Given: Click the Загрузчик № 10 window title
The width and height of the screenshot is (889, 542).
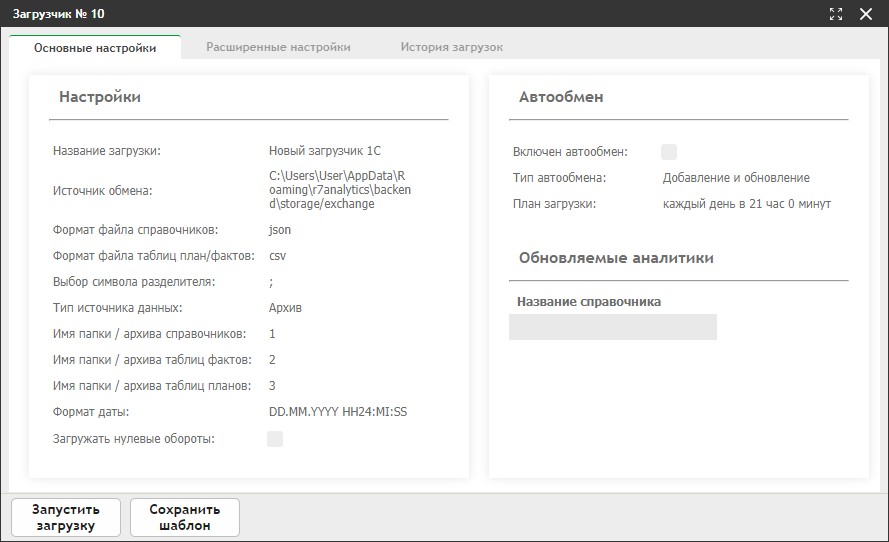Looking at the screenshot, I should (x=58, y=14).
